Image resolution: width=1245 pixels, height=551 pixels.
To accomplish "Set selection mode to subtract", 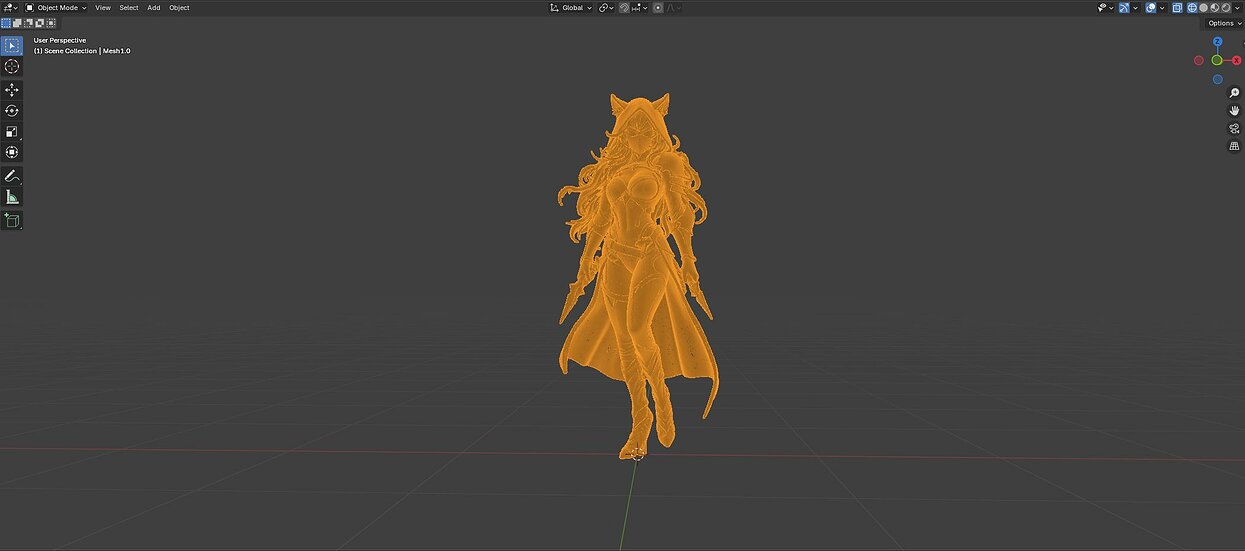I will [28, 23].
